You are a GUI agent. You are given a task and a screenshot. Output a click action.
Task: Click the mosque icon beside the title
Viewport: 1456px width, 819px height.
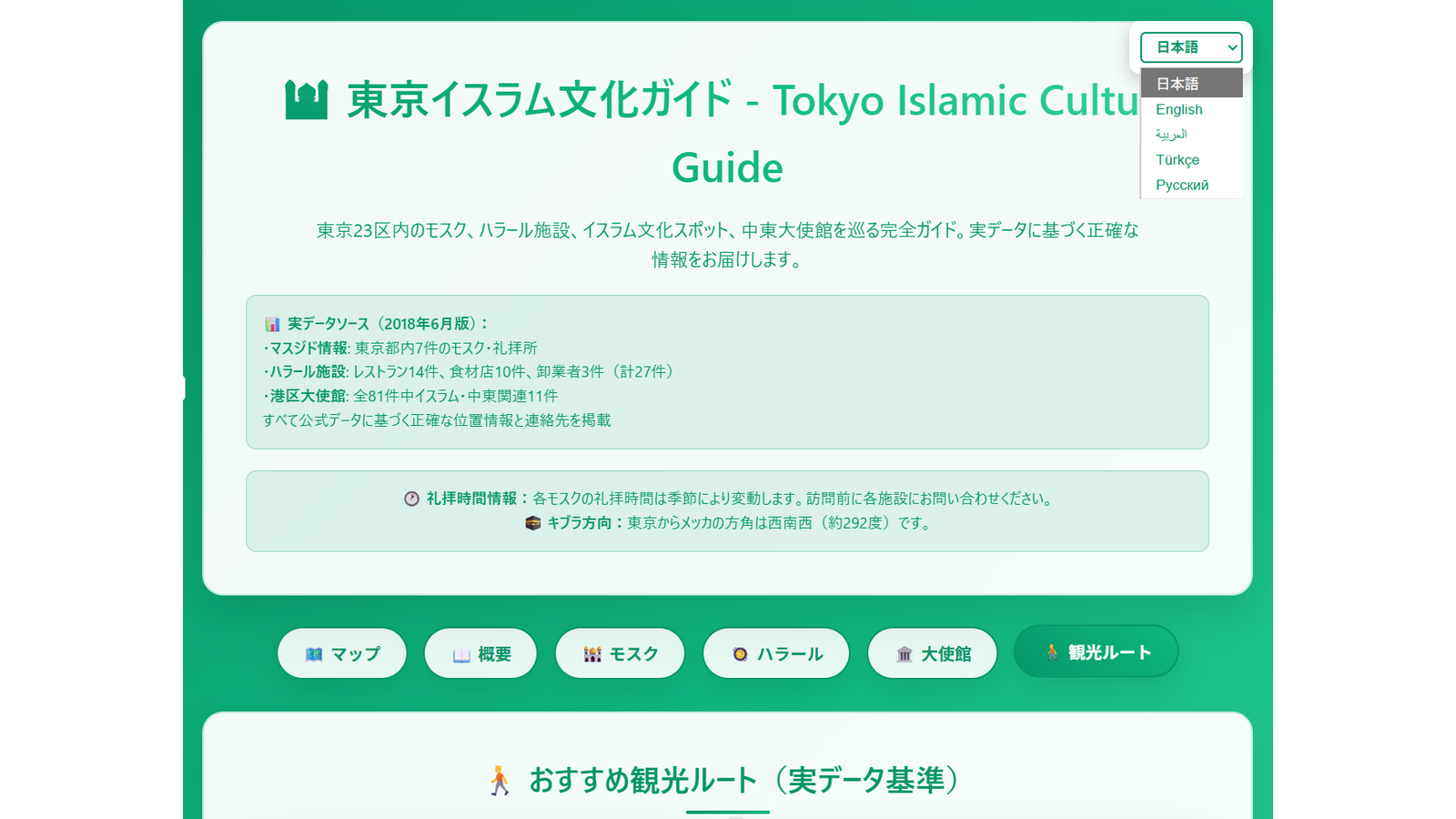point(307,100)
